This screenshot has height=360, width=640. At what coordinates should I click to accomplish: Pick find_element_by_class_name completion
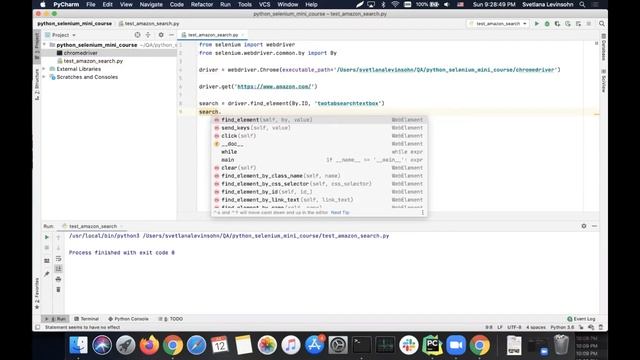319,176
